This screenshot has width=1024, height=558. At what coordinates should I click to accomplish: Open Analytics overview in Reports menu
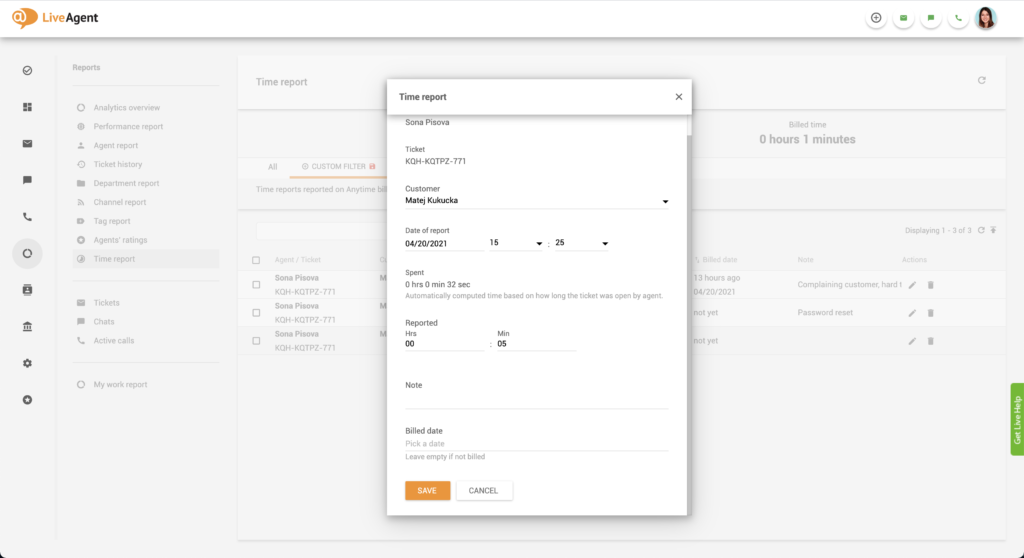point(126,108)
